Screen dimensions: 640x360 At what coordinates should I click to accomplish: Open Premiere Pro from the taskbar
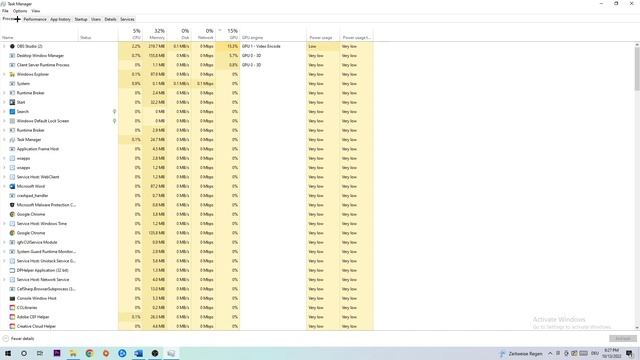(x=57, y=353)
